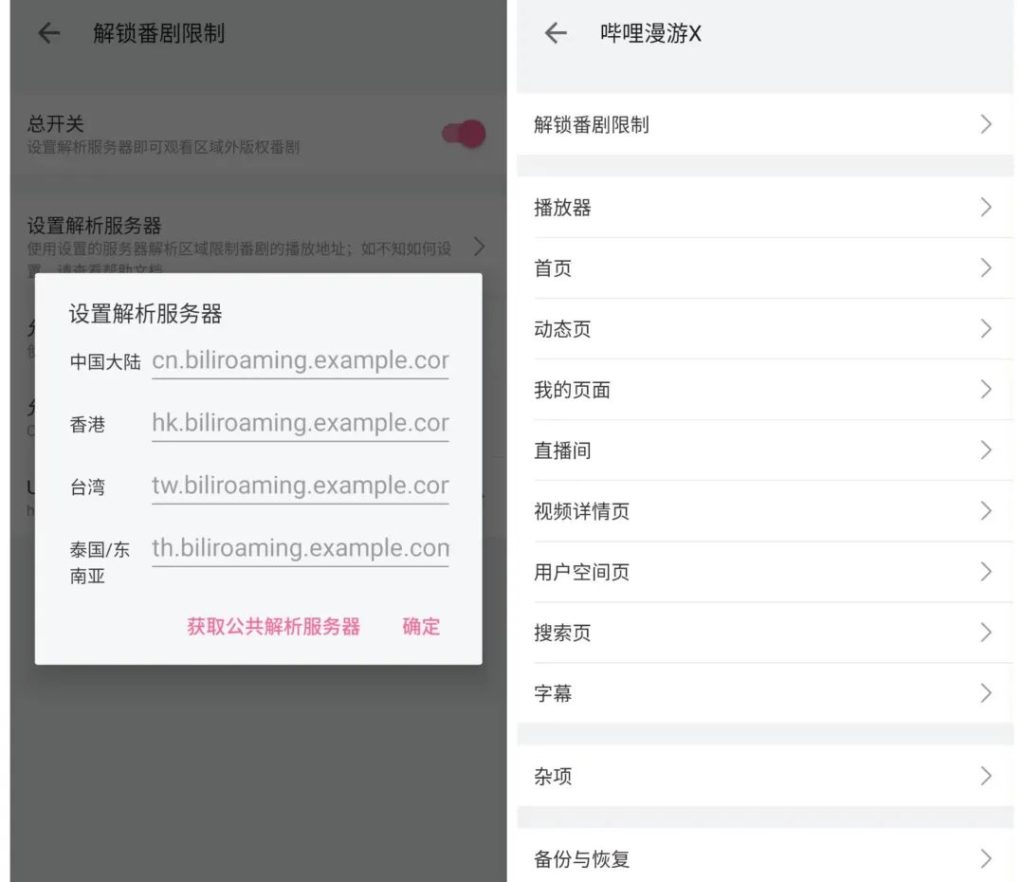The width and height of the screenshot is (1024, 882).
Task: Tap chevron next to 杂项
Action: pos(986,776)
